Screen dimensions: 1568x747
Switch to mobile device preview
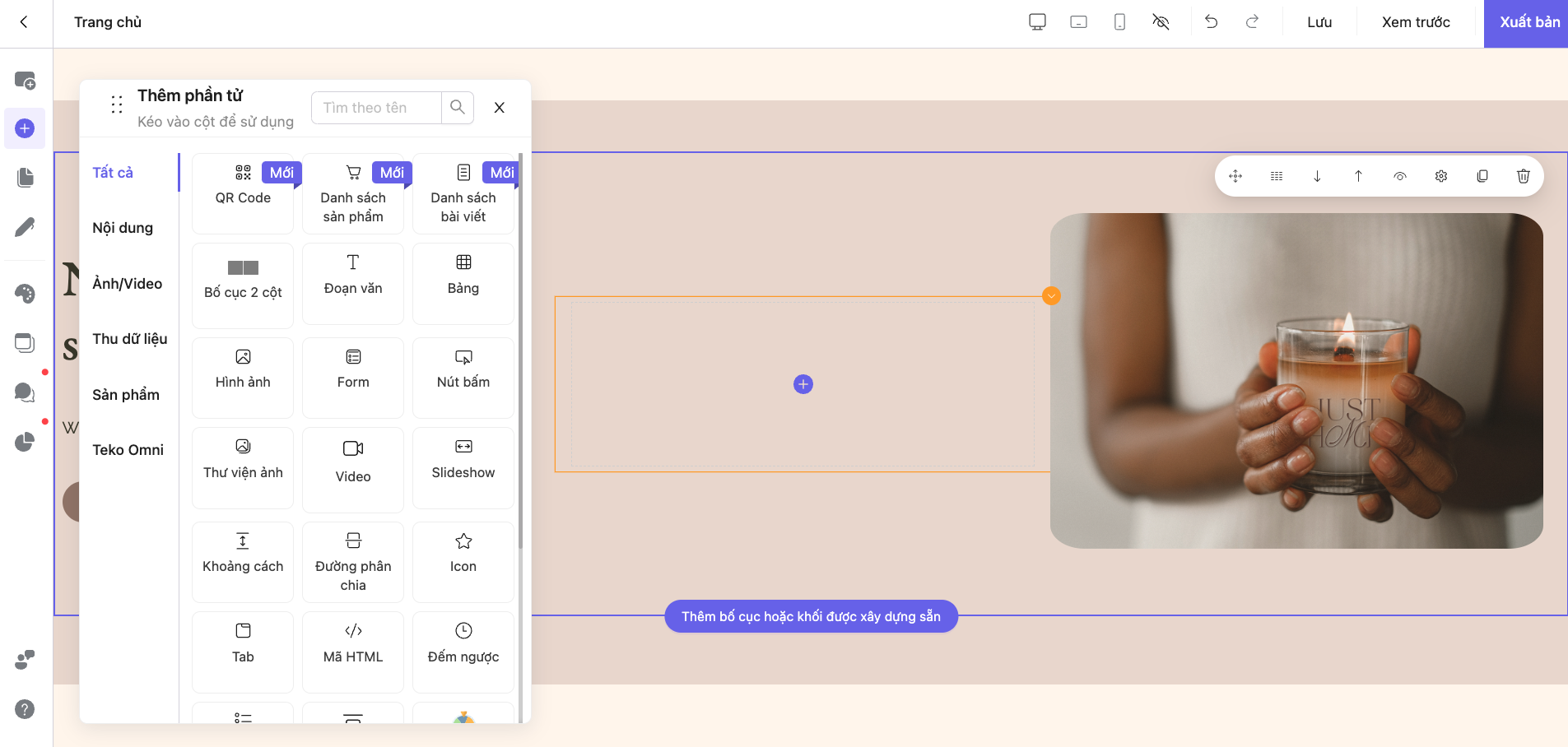coord(1119,22)
